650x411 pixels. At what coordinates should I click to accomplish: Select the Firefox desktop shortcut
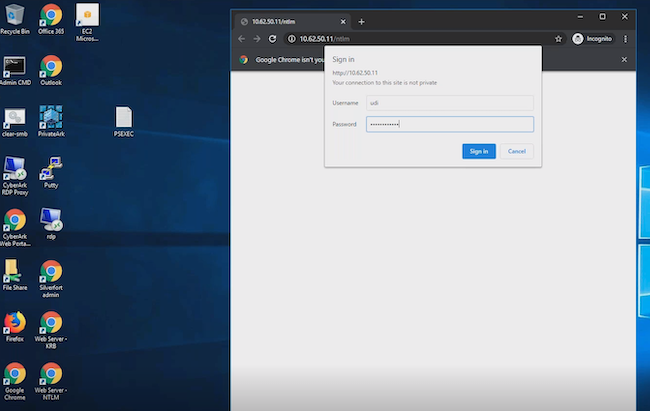pos(15,324)
